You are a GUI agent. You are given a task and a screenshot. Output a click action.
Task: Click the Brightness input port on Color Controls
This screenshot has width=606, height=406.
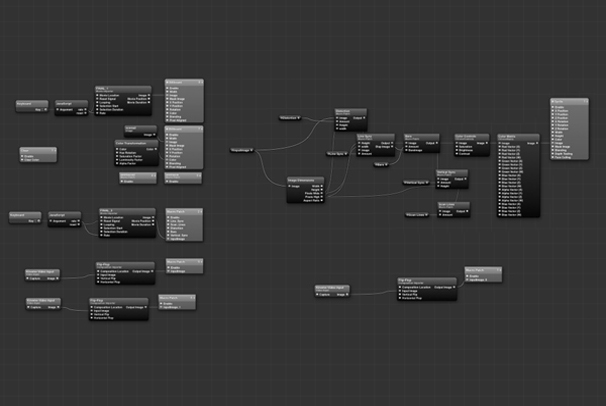[x=457, y=151]
